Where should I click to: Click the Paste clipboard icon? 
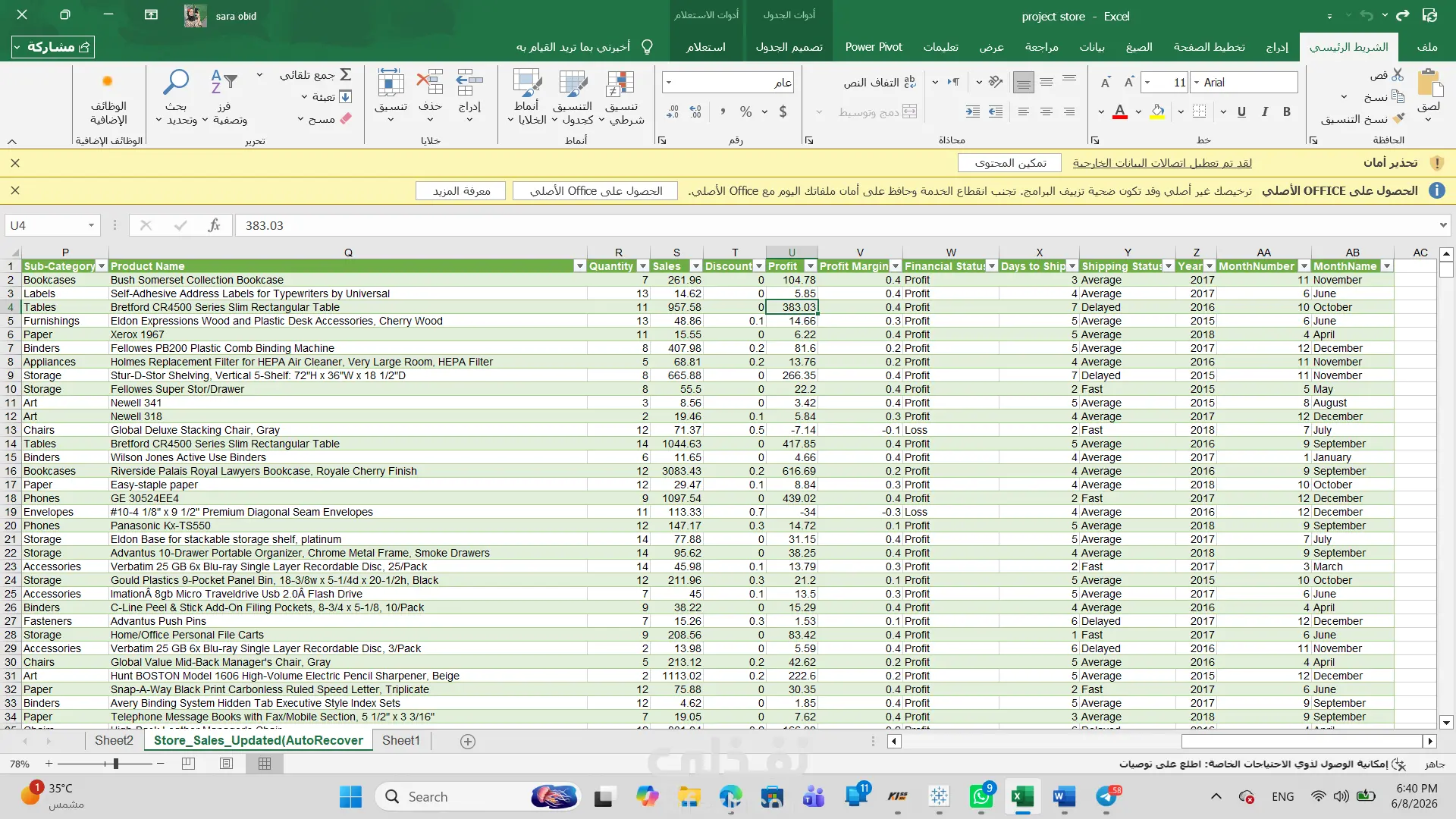(x=1429, y=83)
